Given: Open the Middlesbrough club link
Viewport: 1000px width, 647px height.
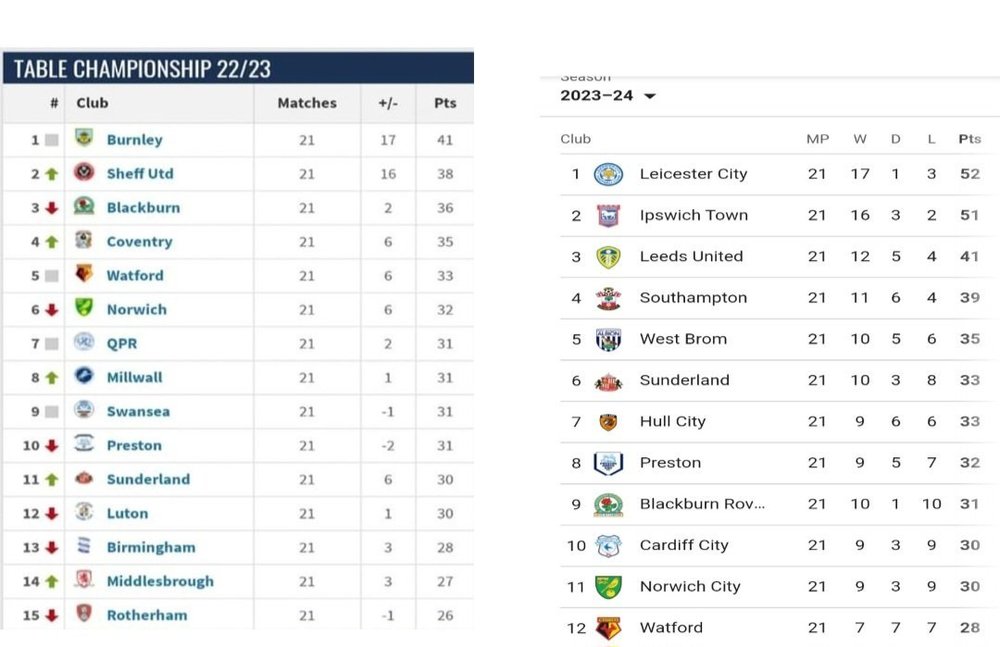Looking at the screenshot, I should [x=160, y=581].
